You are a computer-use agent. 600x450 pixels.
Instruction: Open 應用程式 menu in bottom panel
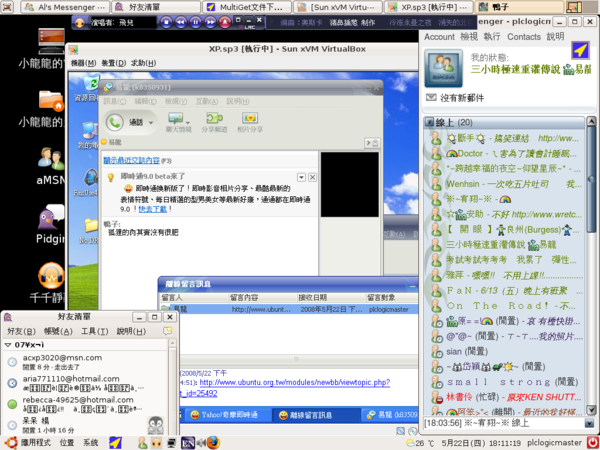coord(36,443)
